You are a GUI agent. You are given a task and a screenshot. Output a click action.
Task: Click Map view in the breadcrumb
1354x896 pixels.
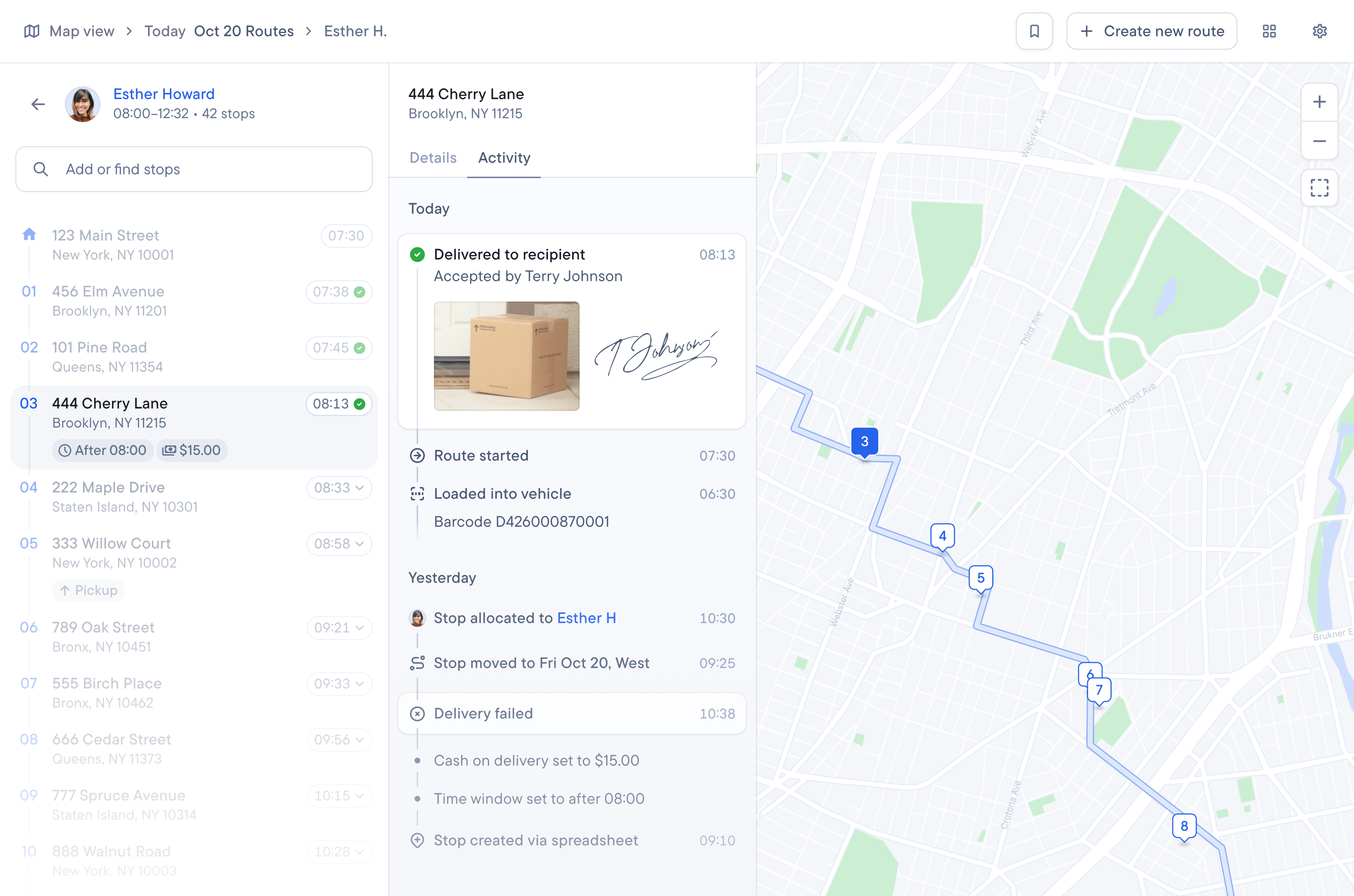tap(82, 31)
